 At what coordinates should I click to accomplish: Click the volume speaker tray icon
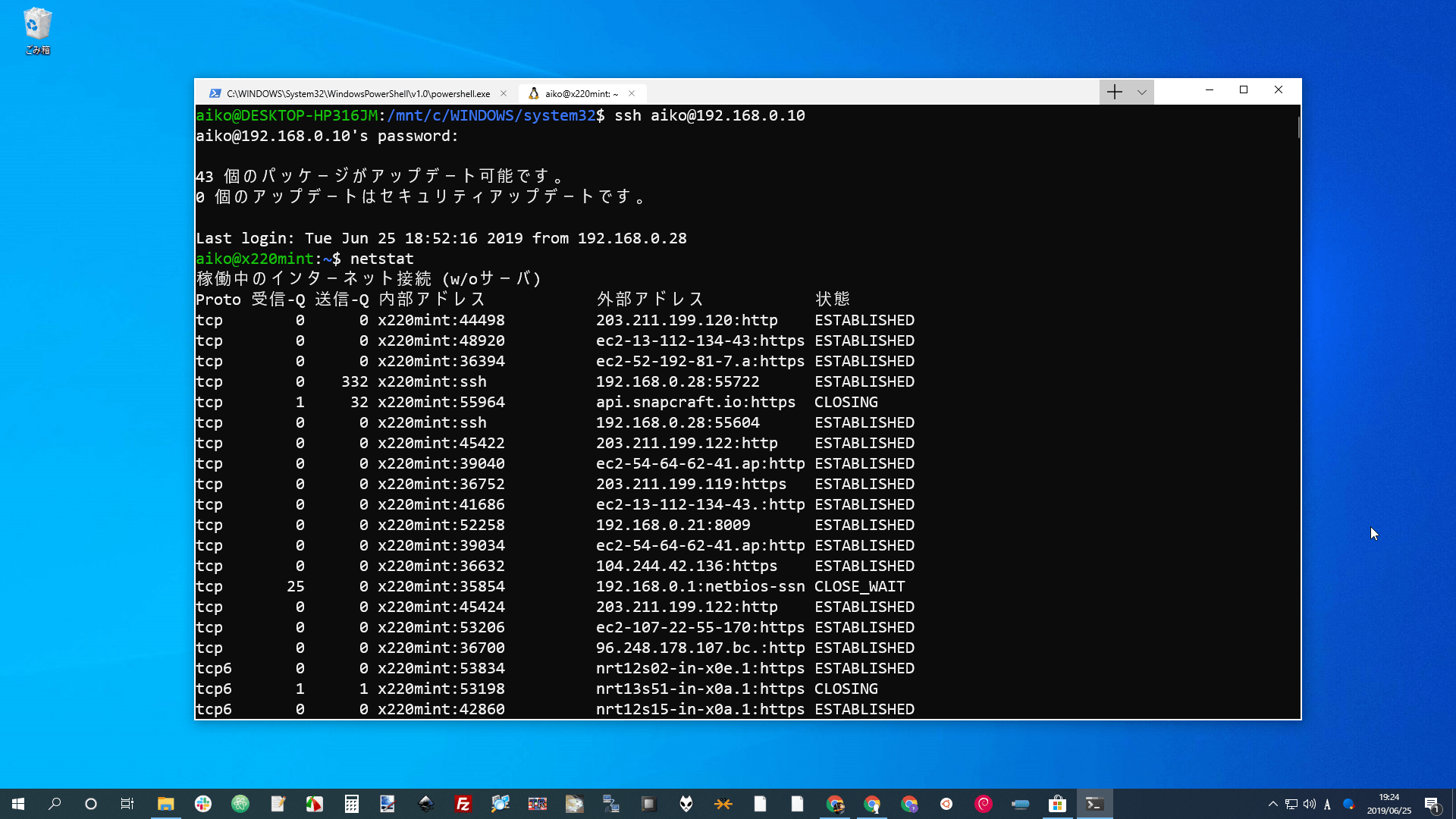[x=1310, y=804]
